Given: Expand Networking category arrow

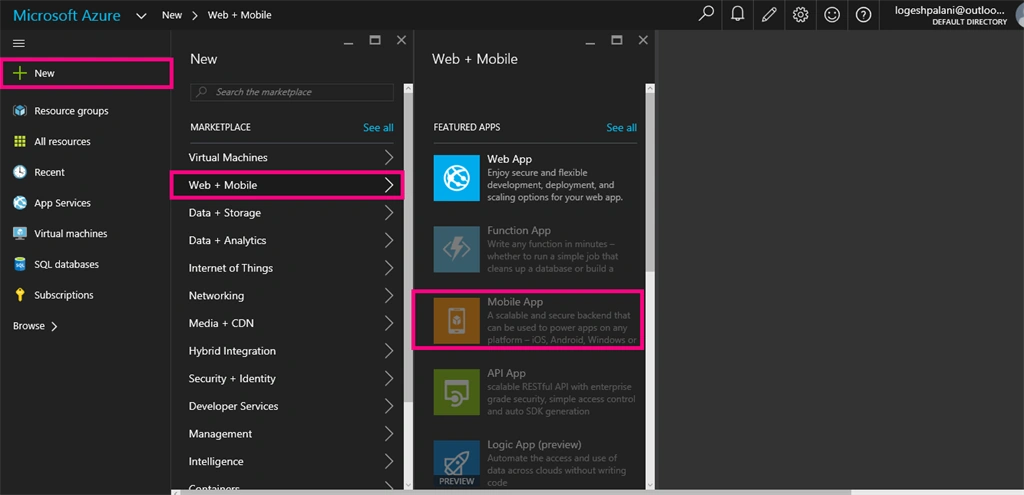Looking at the screenshot, I should tap(389, 296).
